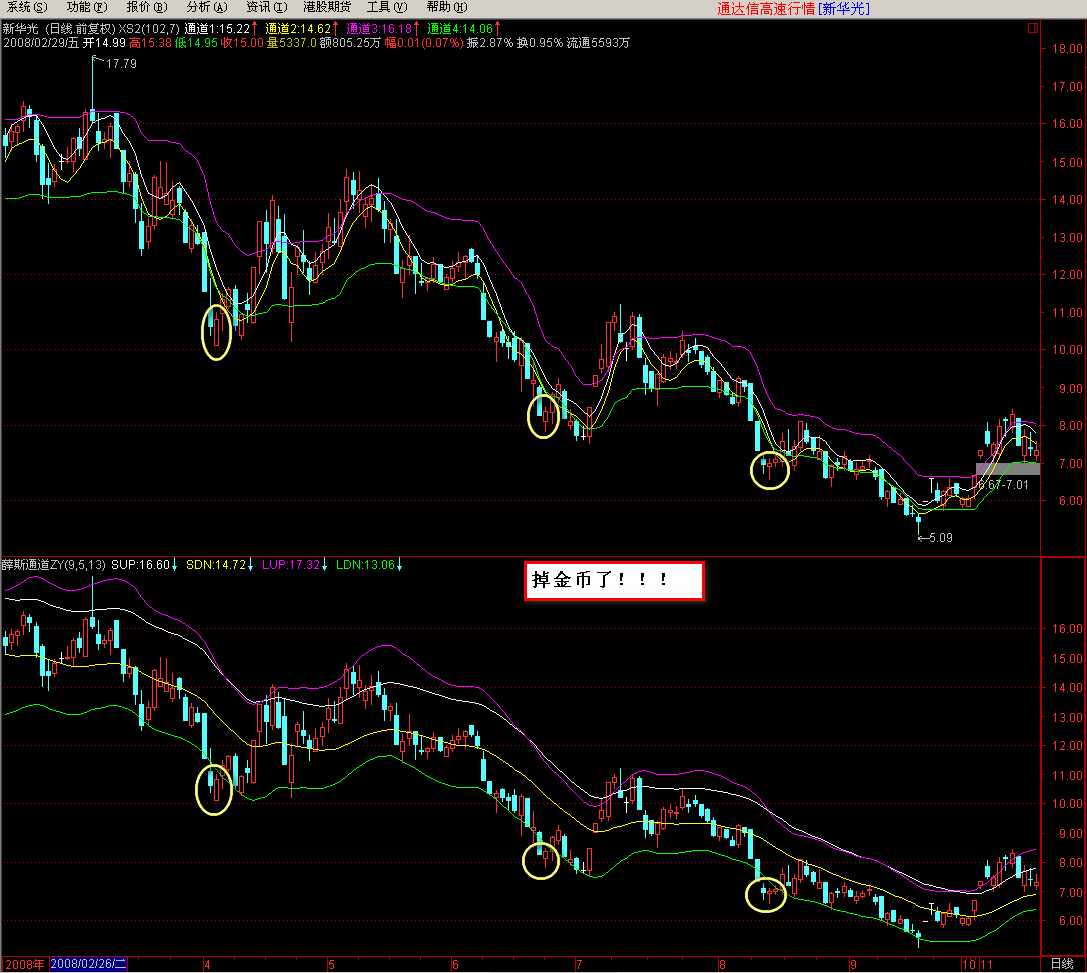The image size is (1087, 973).
Task: Click the 5.09 low price marker
Action: click(x=941, y=538)
